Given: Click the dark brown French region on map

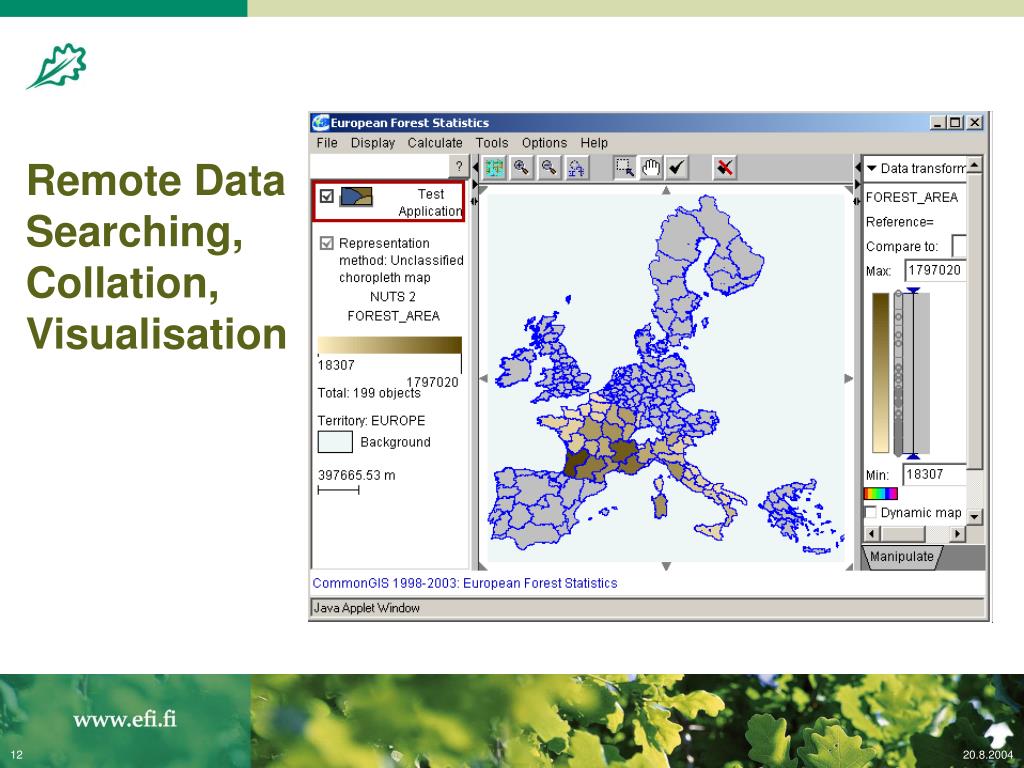Looking at the screenshot, I should pyautogui.click(x=576, y=465).
